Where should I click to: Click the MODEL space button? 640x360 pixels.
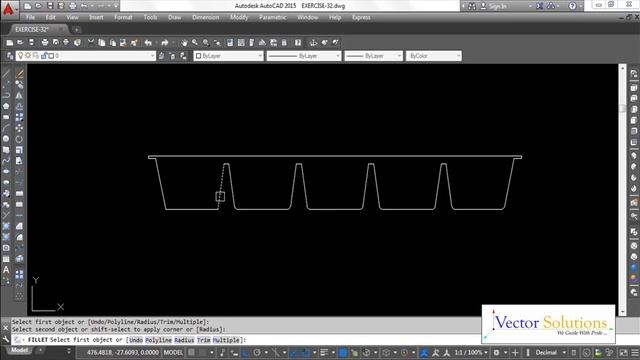173,352
